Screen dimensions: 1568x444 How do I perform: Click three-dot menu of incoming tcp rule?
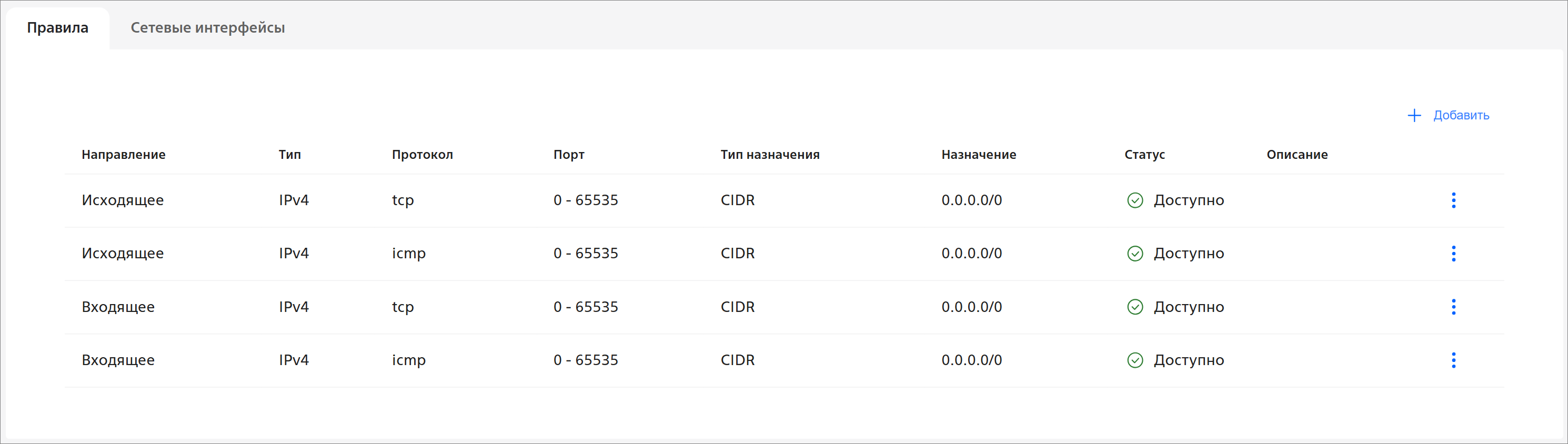coord(1453,307)
